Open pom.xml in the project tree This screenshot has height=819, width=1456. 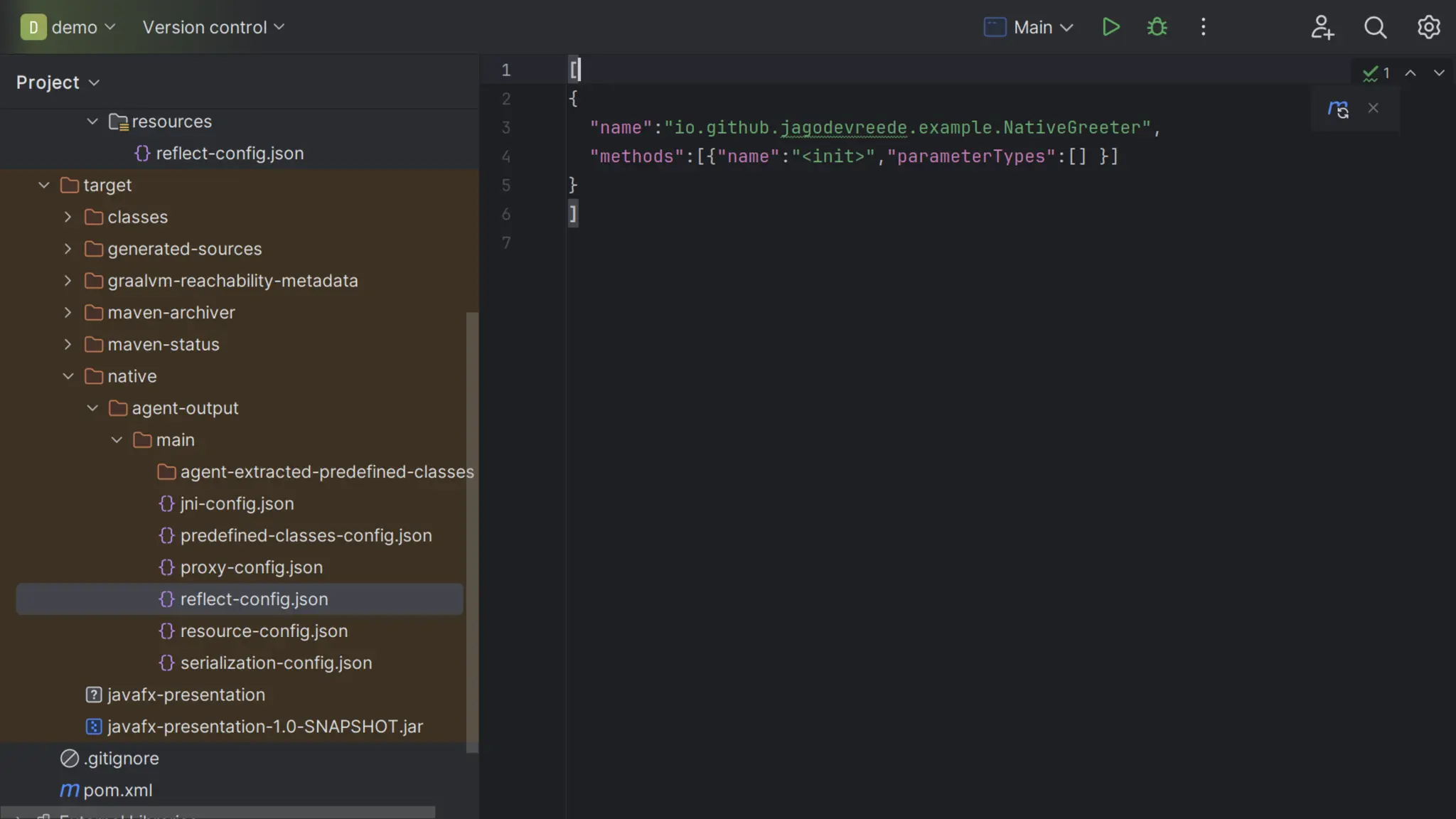pyautogui.click(x=117, y=790)
